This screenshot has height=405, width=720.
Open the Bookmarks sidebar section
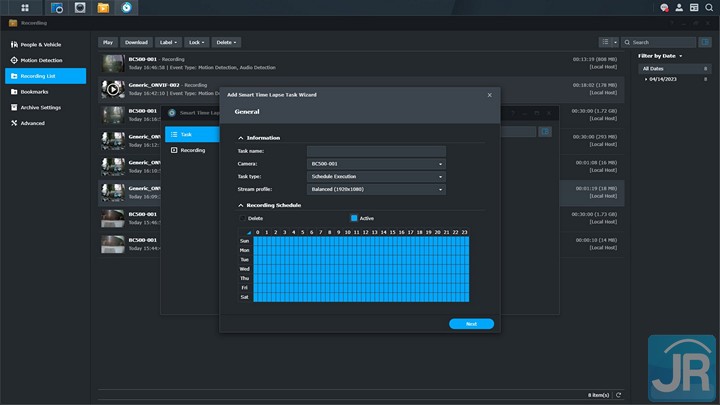(x=41, y=92)
